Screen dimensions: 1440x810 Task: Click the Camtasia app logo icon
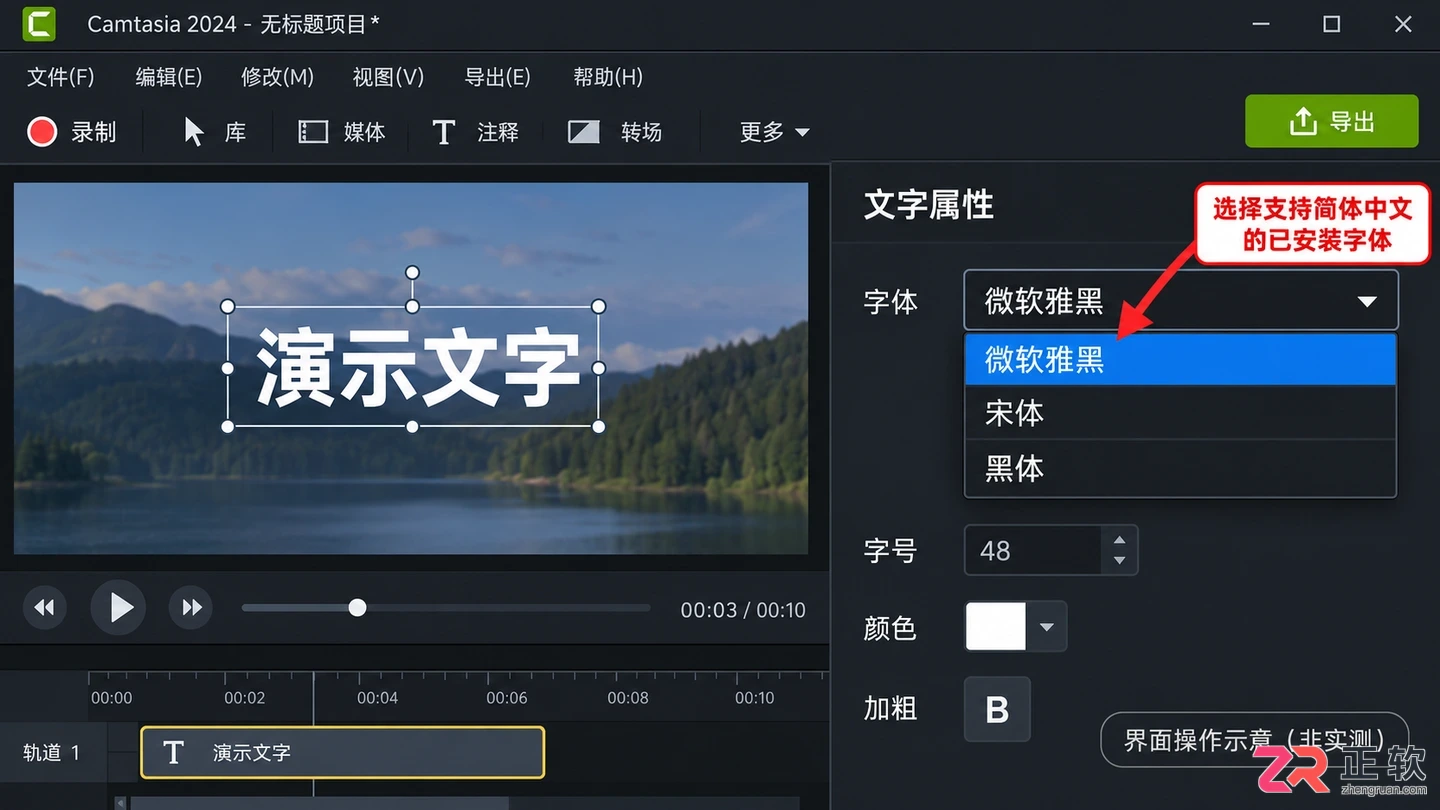click(x=39, y=24)
